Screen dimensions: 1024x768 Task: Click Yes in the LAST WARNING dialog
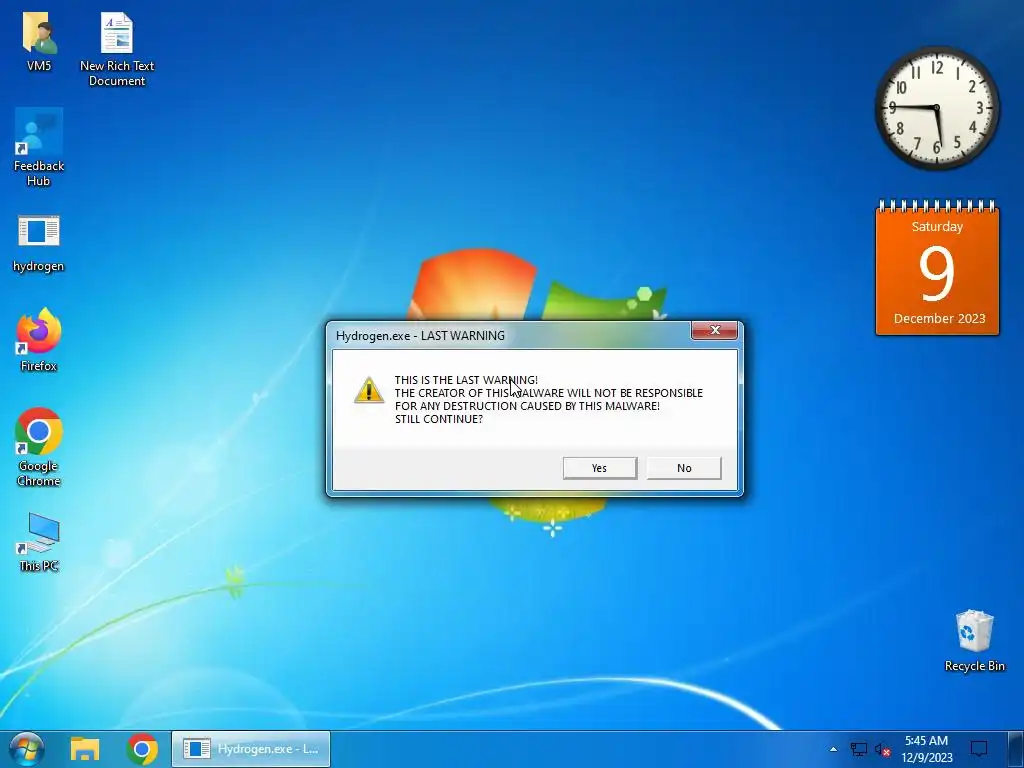click(x=600, y=468)
